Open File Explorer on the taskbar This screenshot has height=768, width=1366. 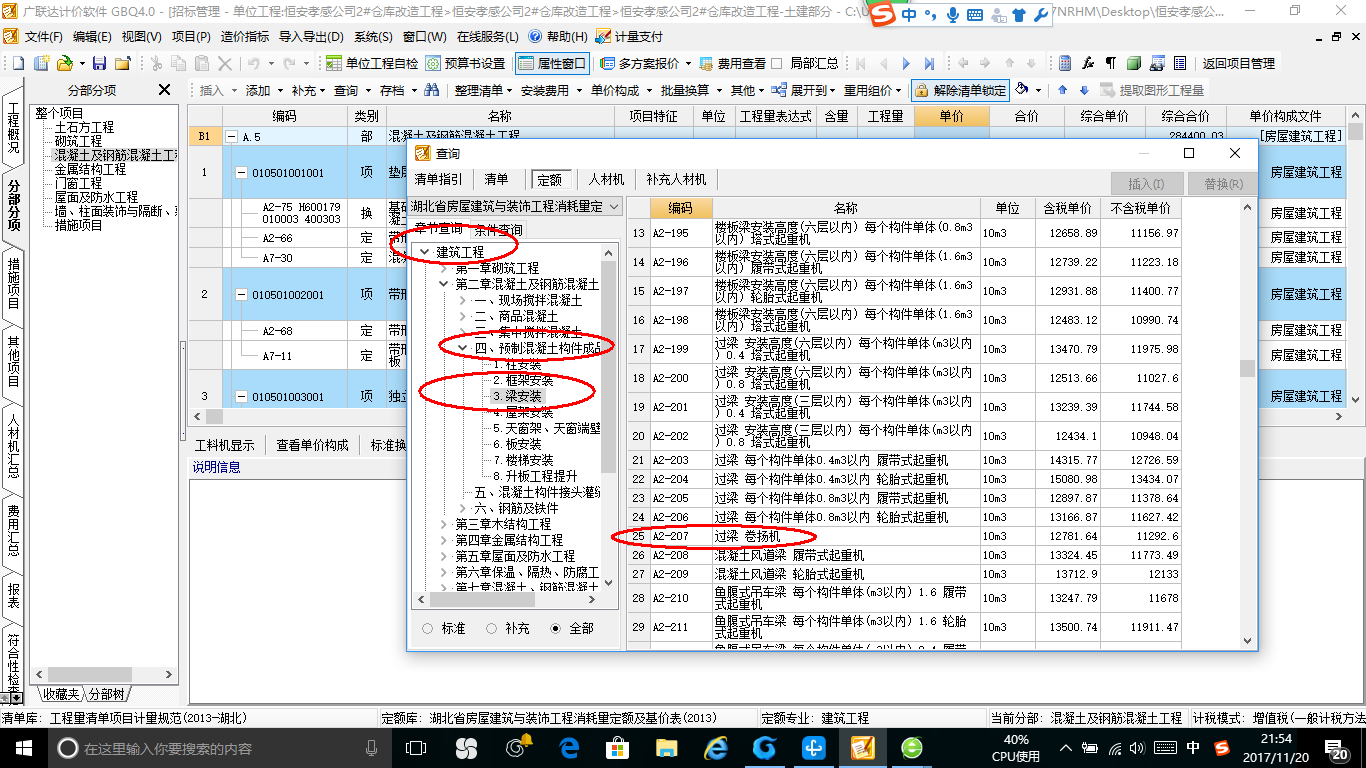[x=666, y=747]
